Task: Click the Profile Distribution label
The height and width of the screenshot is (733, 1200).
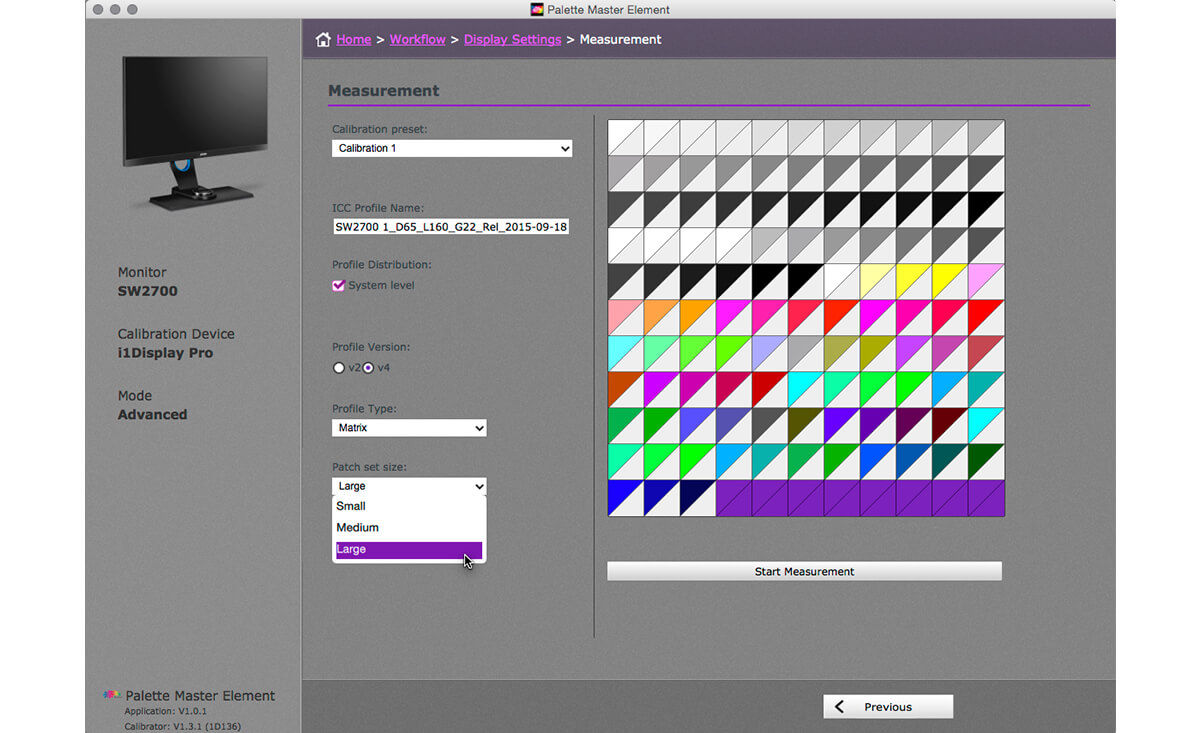Action: [x=382, y=265]
